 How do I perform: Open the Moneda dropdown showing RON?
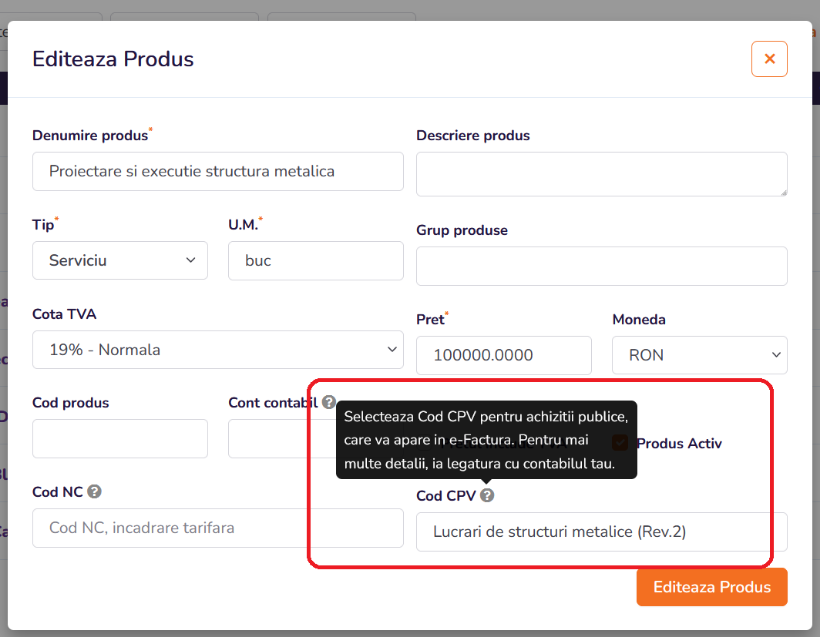click(700, 355)
